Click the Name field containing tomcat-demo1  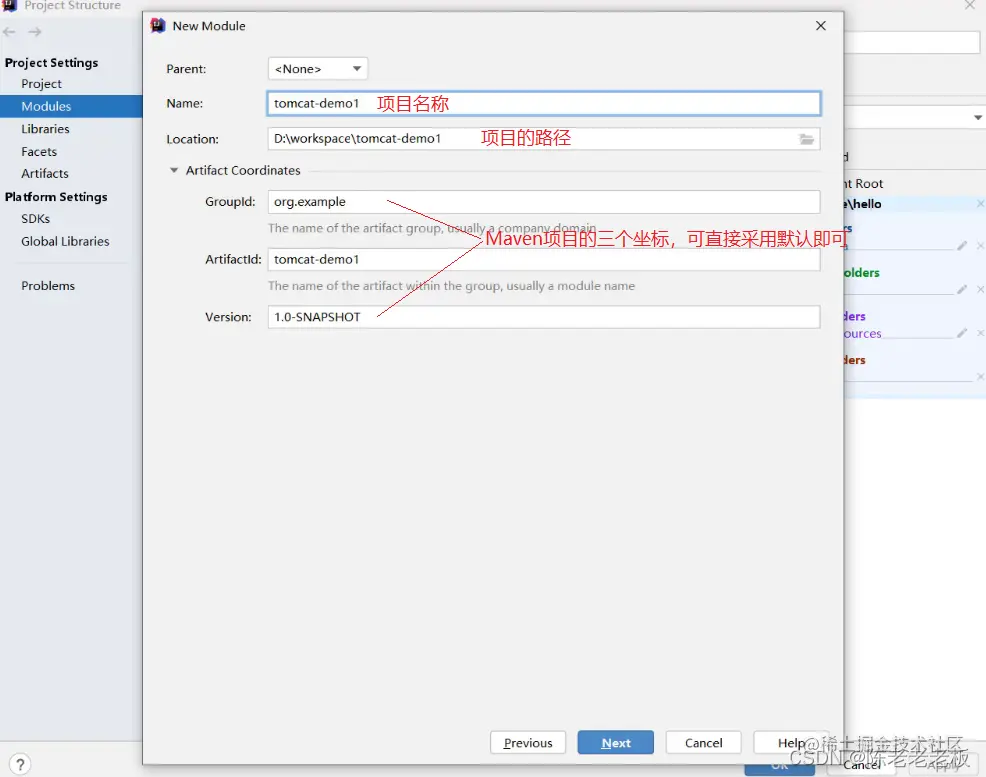point(544,103)
